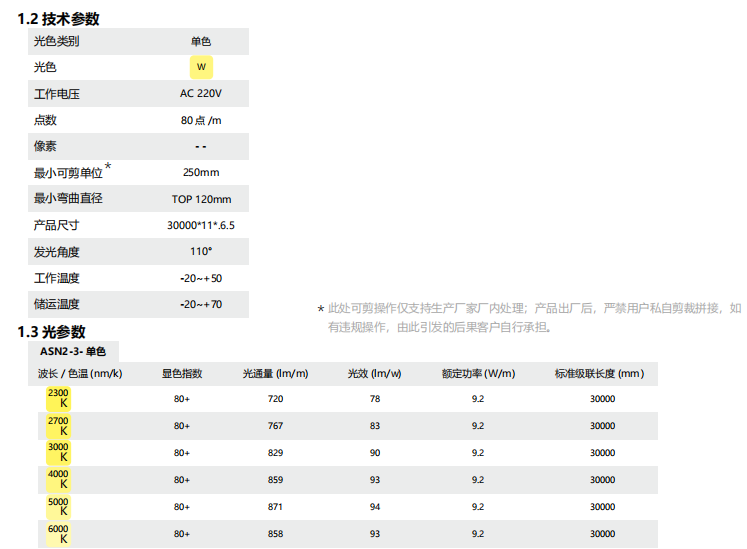Viewport: 747px width, 549px height.
Task: Click the highlighted 4000 K cell
Action: [59, 480]
